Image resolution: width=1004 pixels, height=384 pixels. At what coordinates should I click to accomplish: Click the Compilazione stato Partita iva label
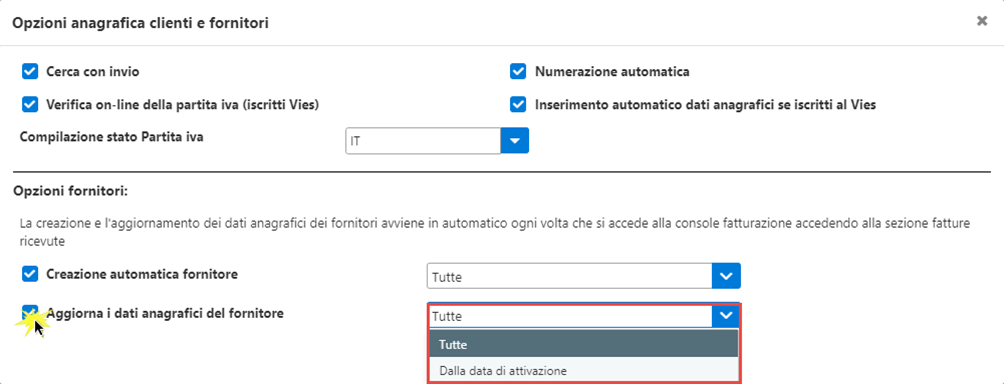[112, 136]
